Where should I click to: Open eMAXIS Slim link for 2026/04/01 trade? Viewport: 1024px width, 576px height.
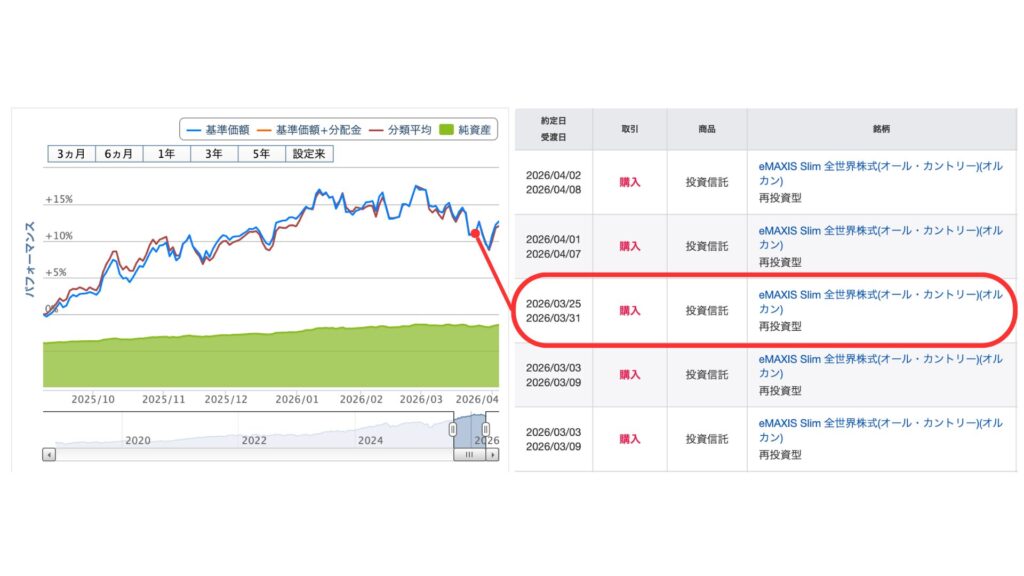click(x=880, y=231)
